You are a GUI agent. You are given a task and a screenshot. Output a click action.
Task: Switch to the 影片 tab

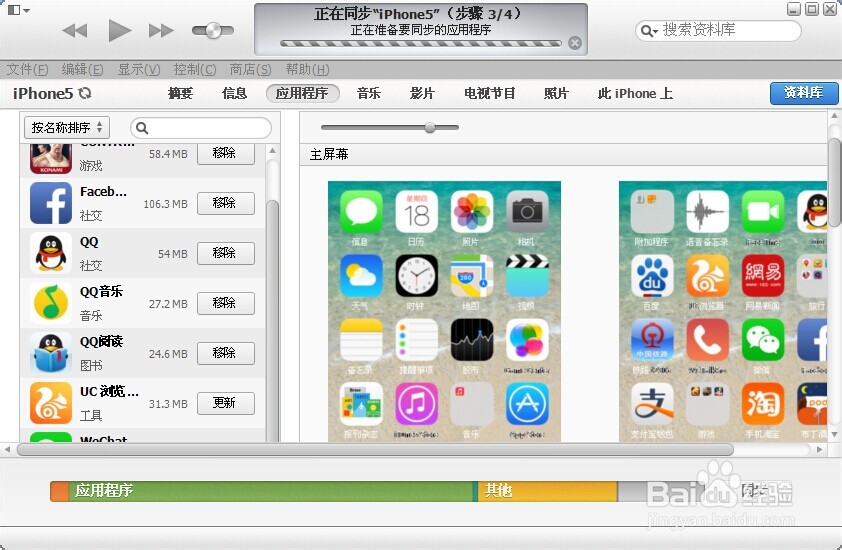[x=422, y=93]
